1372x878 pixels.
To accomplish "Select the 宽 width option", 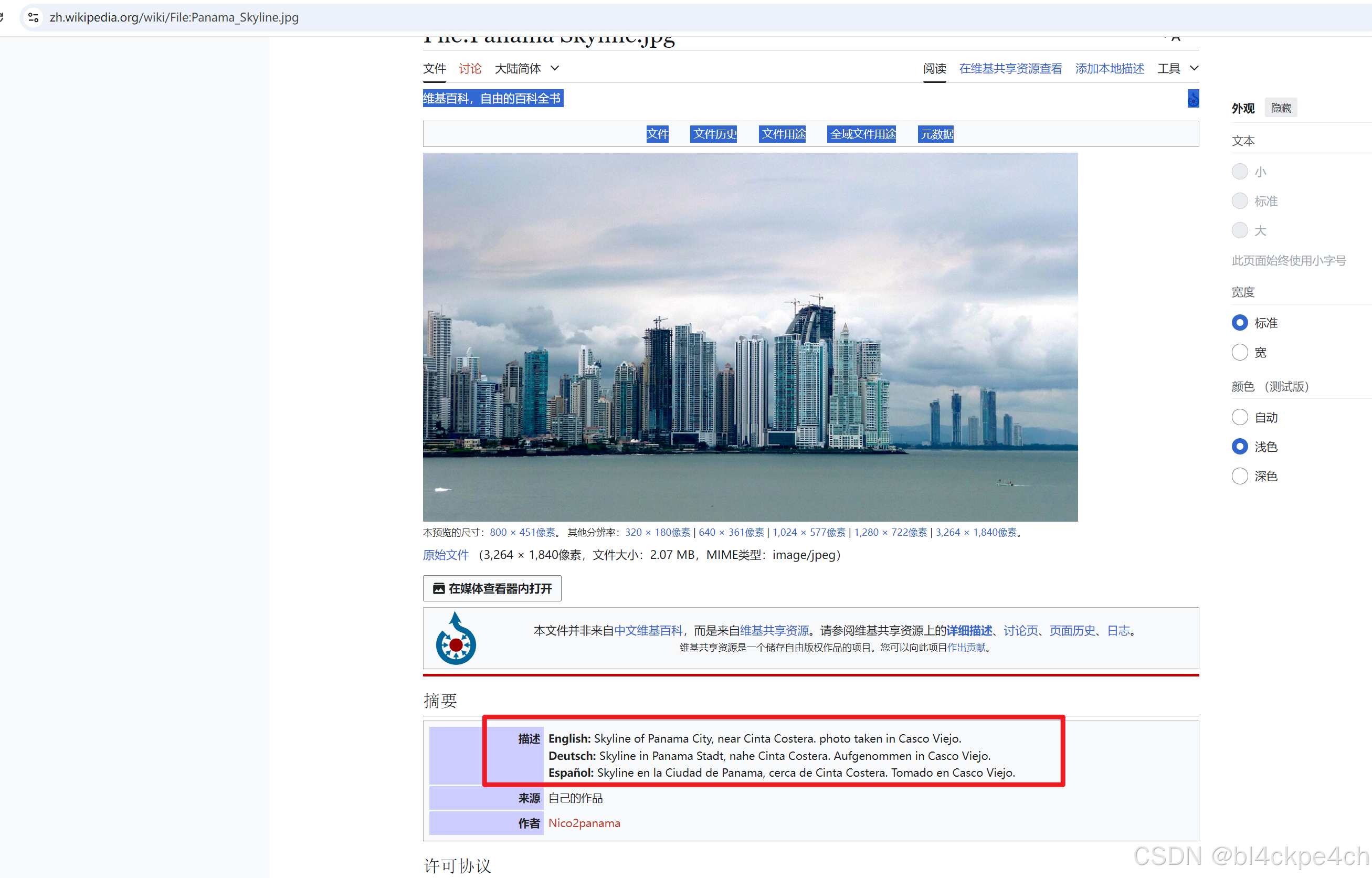I will tap(1239, 352).
